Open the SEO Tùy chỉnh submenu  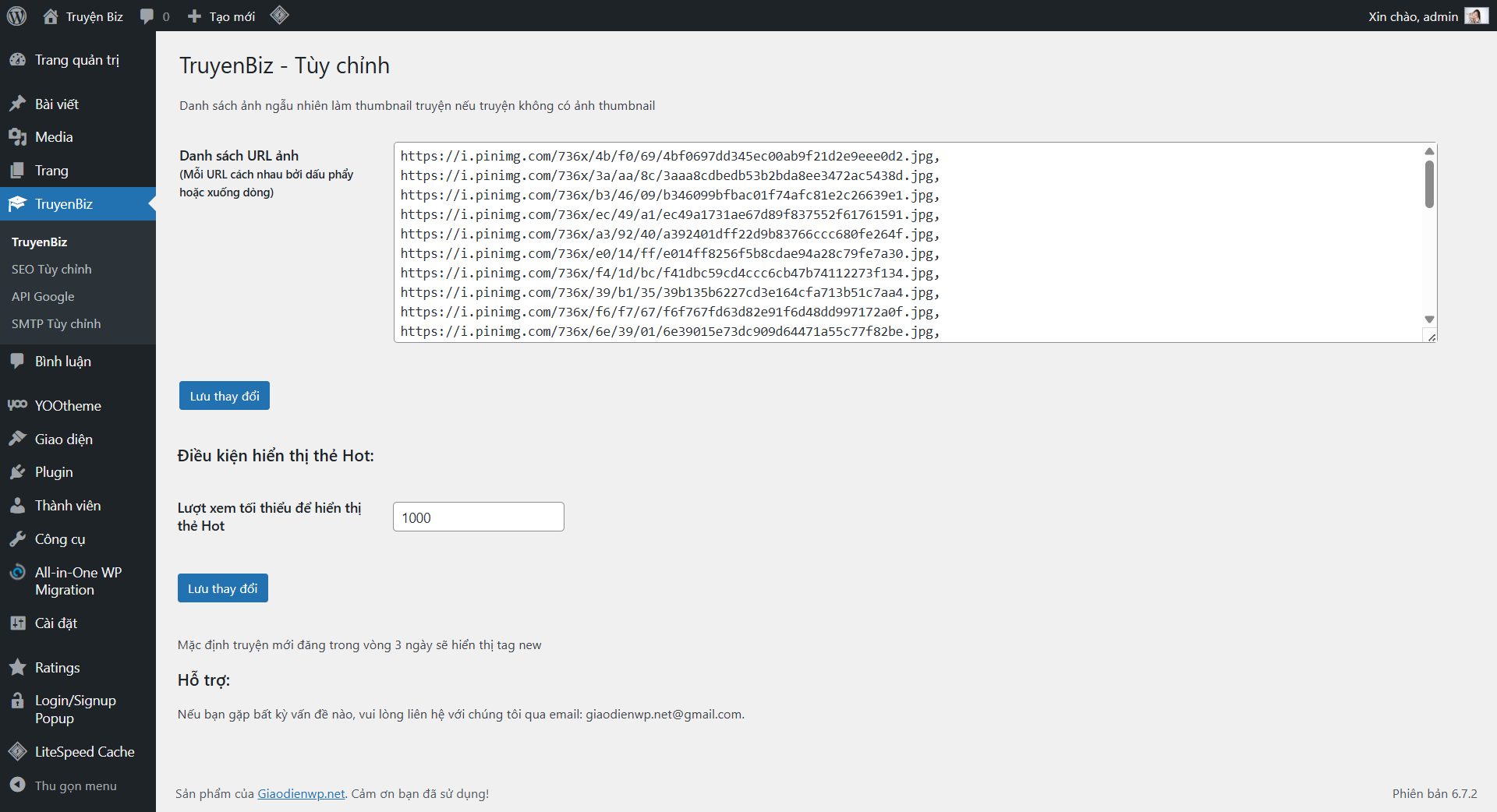51,270
